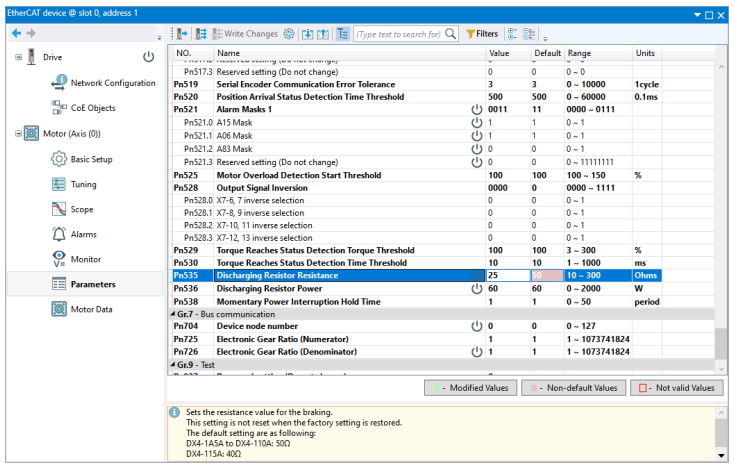This screenshot has height=466, width=735.
Task: Click the collapse all groups icon
Action: click(x=529, y=34)
